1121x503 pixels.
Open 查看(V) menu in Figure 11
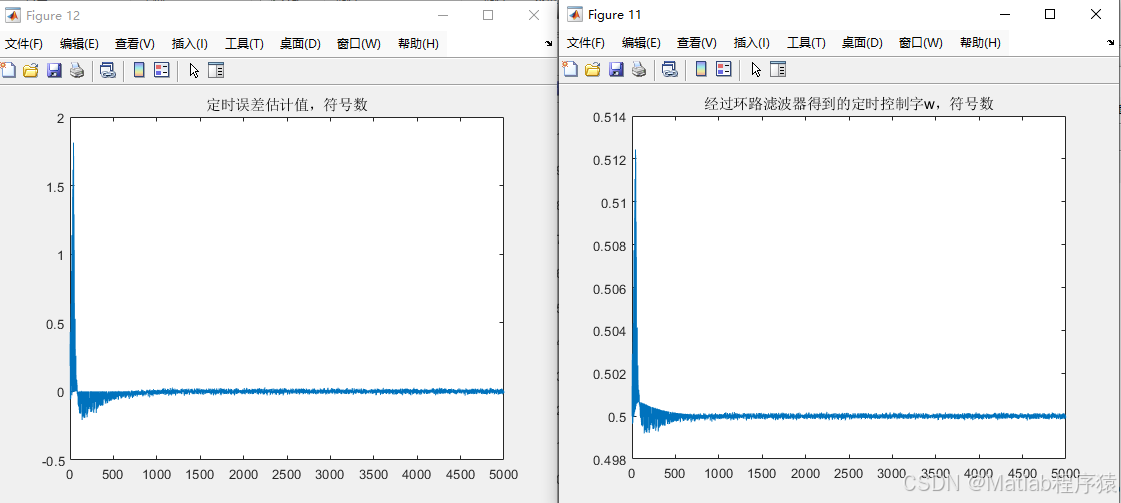[x=697, y=43]
